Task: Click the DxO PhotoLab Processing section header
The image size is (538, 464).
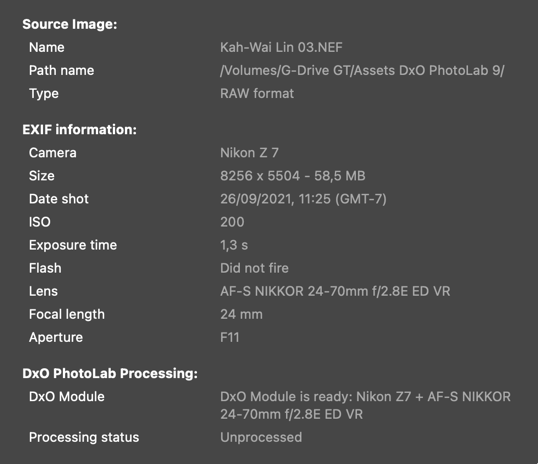Action: coord(110,373)
